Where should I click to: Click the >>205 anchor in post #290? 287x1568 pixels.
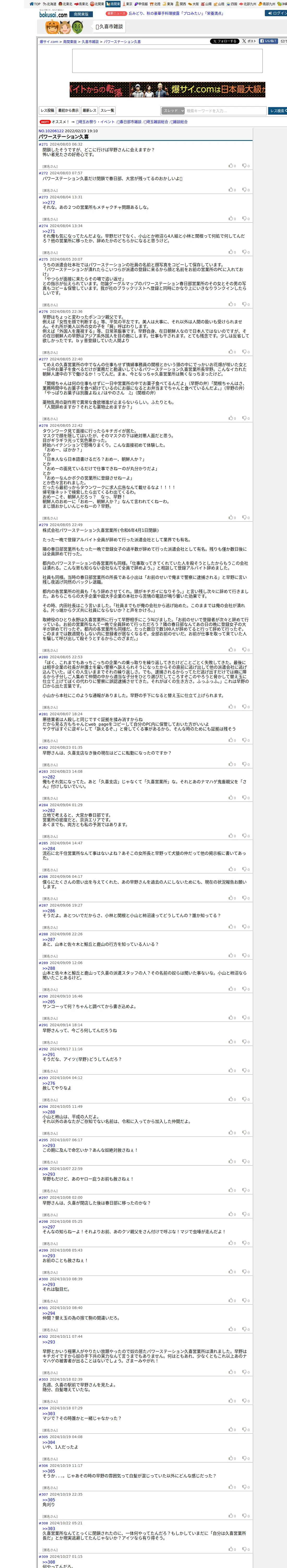click(x=49, y=1002)
